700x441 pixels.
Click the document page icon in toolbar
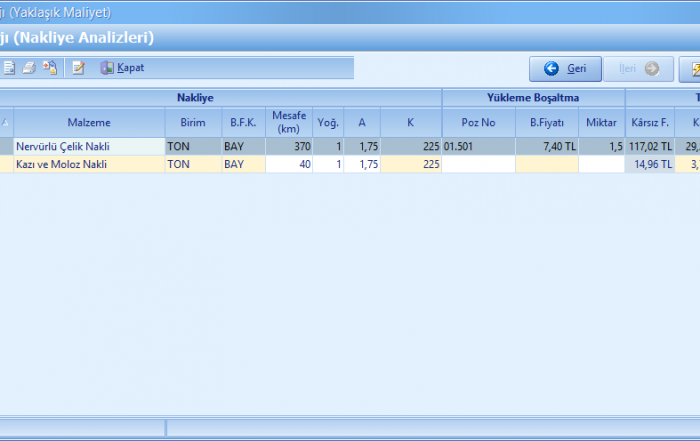point(9,68)
